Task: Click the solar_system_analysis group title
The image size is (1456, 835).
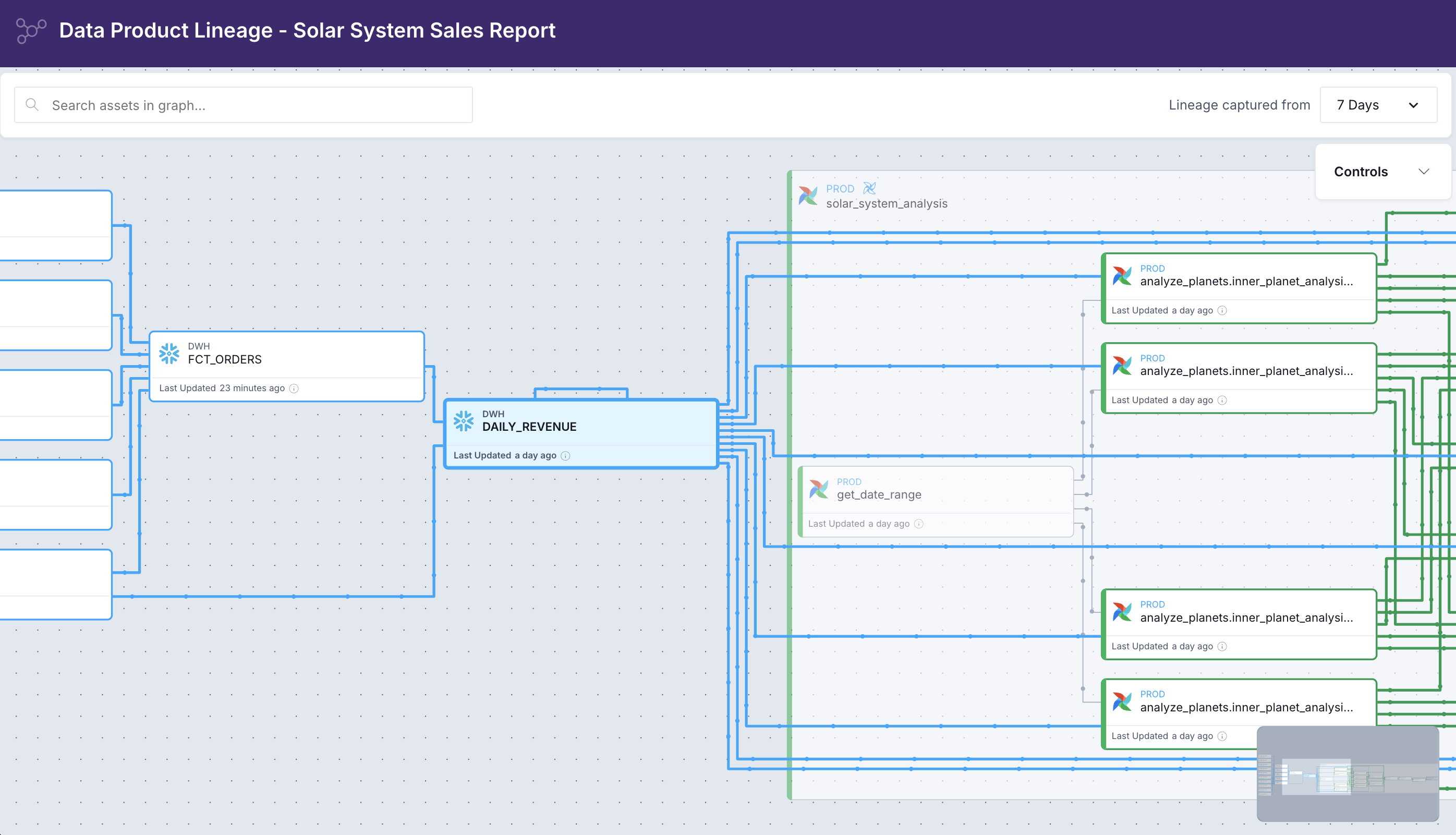Action: coord(886,203)
